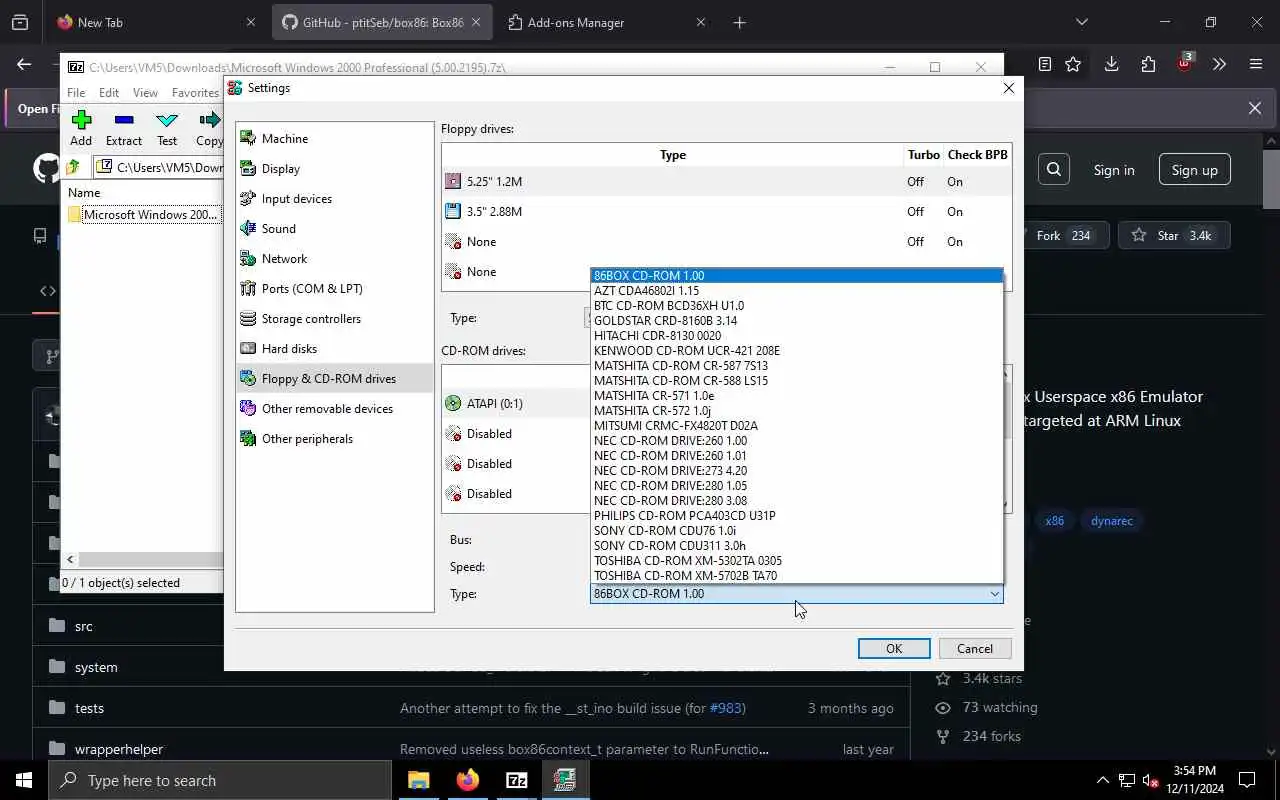
Task: Click the GitHub search icon
Action: click(x=1054, y=170)
